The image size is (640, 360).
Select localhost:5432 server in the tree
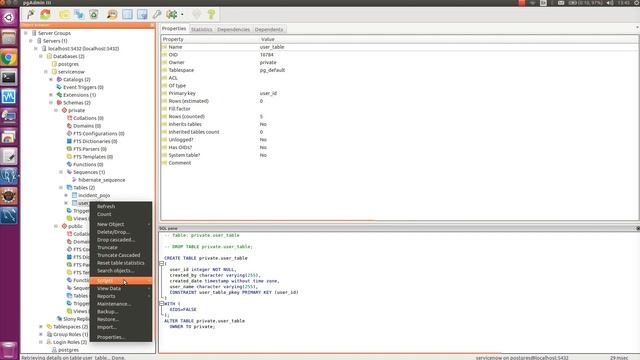[83, 49]
